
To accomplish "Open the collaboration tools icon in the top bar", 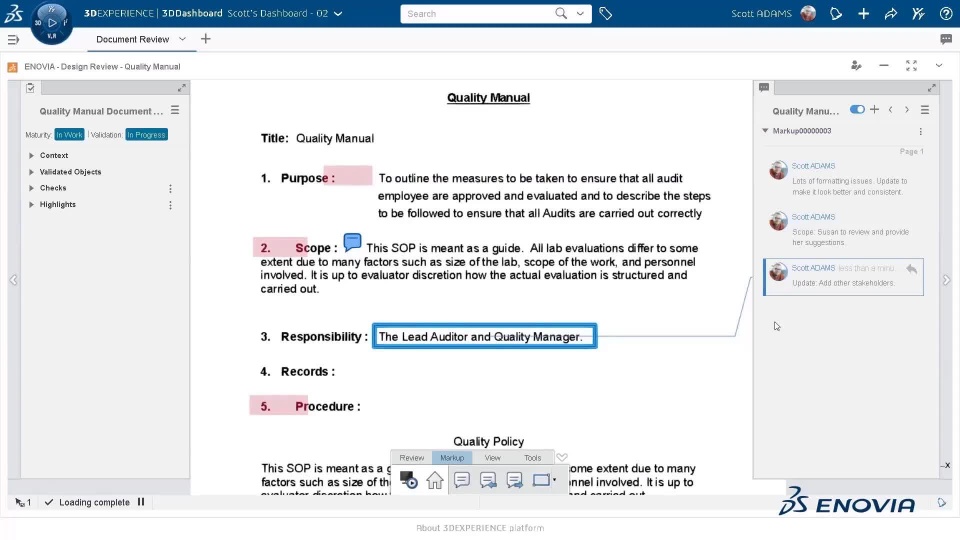I will [918, 13].
